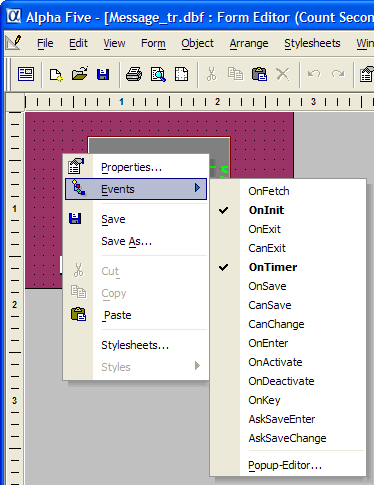Select the AskSaveChange event
The width and height of the screenshot is (374, 485).
pos(288,438)
